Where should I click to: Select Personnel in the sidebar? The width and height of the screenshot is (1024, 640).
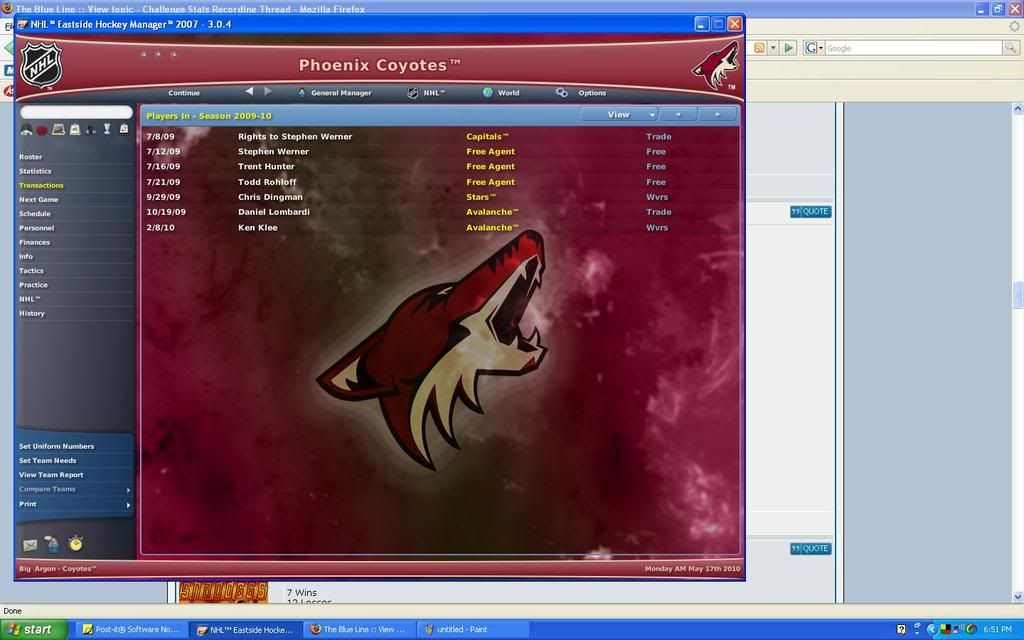click(37, 228)
